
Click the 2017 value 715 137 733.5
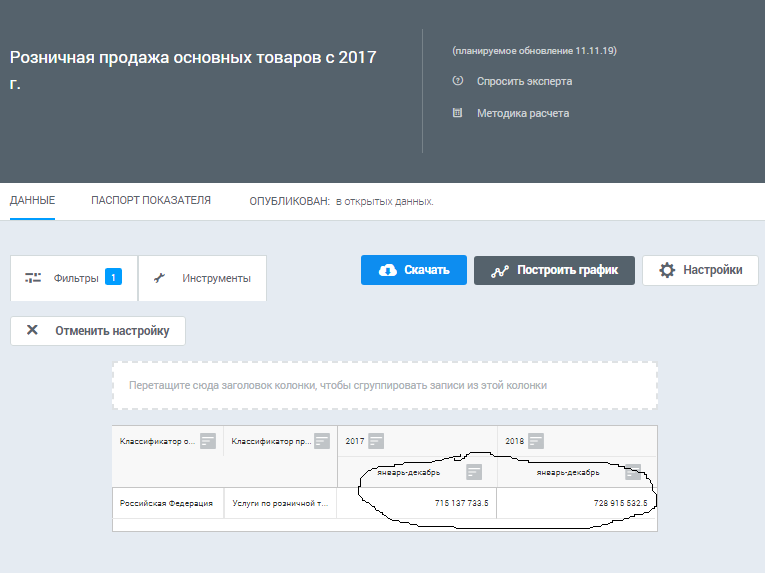[461, 503]
